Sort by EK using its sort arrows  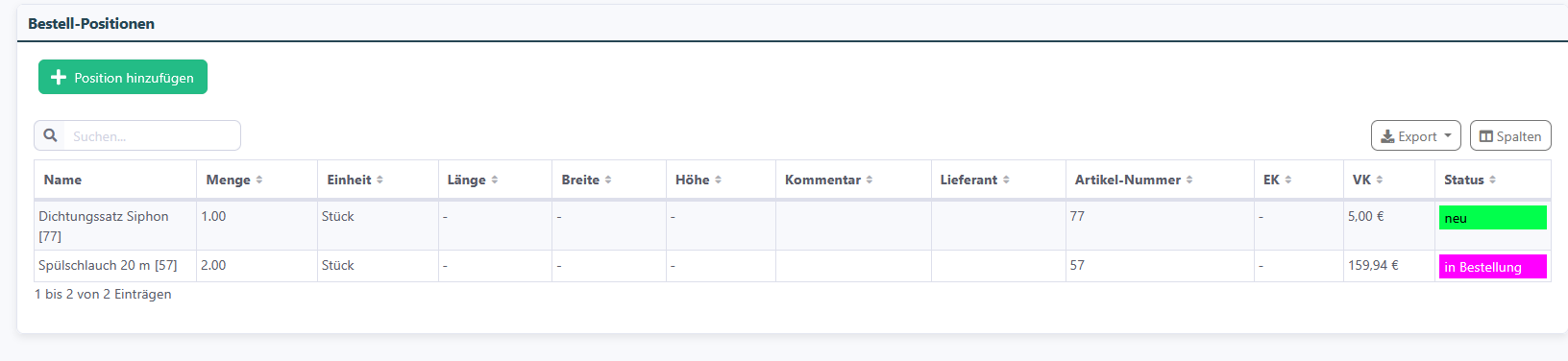coord(1288,180)
